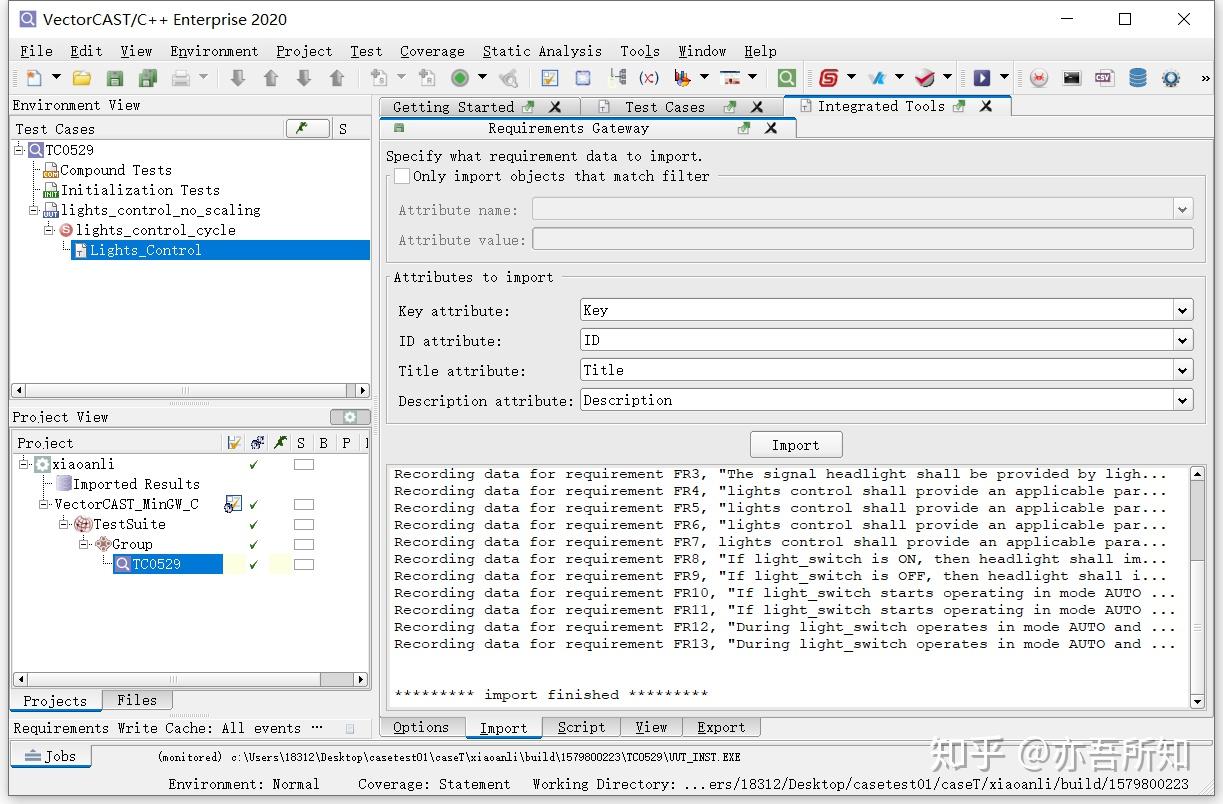Open the Description attribute dropdown

(1183, 401)
